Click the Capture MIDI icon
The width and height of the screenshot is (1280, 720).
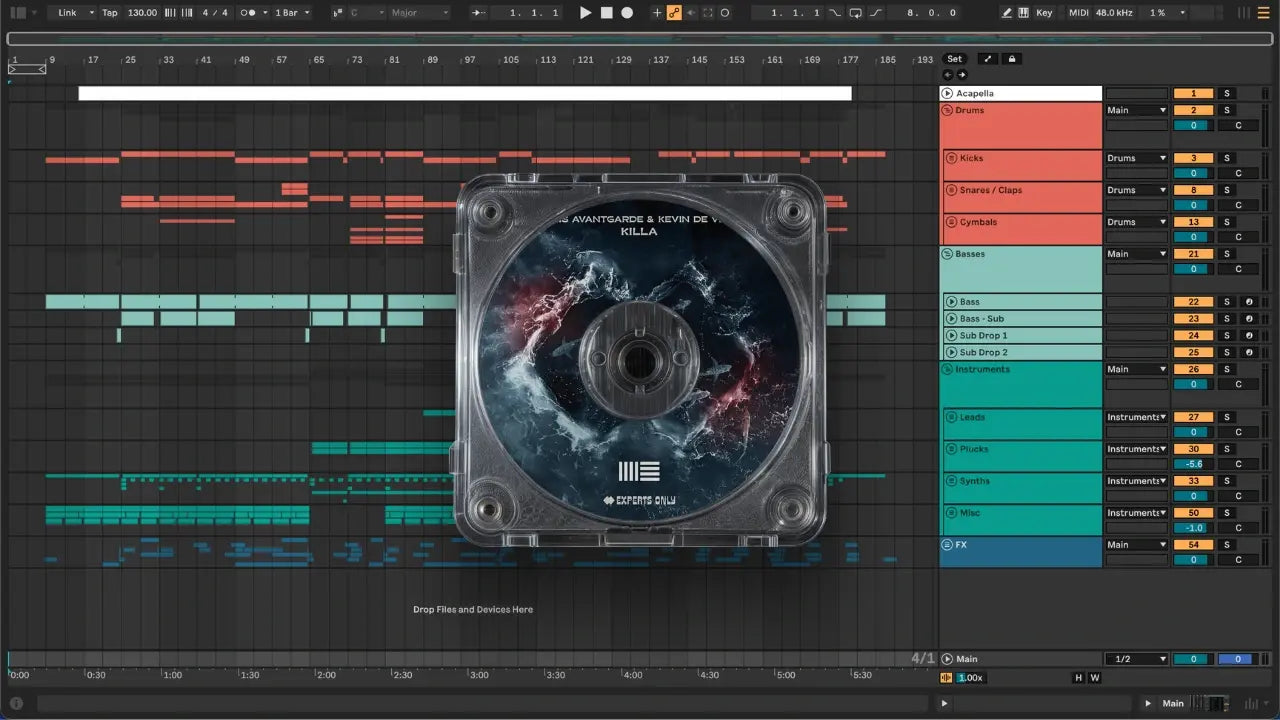(x=708, y=13)
